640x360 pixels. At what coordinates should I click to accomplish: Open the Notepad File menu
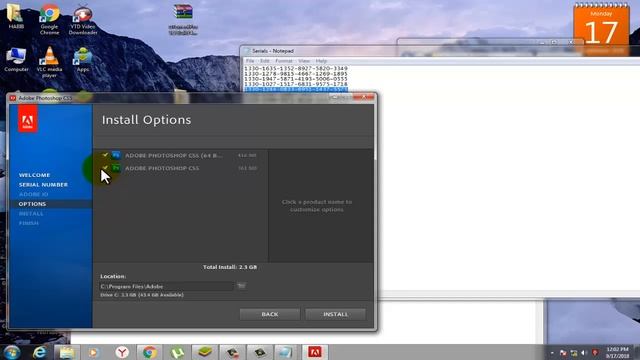click(x=250, y=61)
